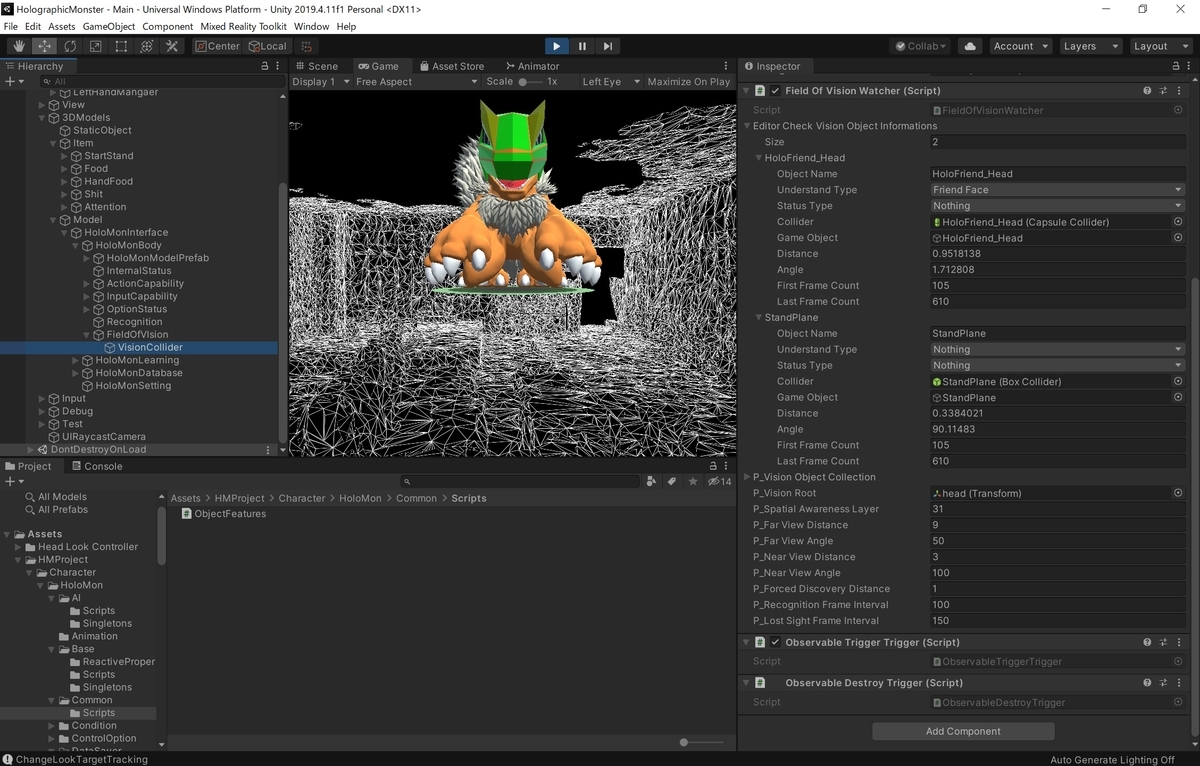Screen dimensions: 1200x766
Task: Toggle Local handle rotation
Action: (267, 46)
